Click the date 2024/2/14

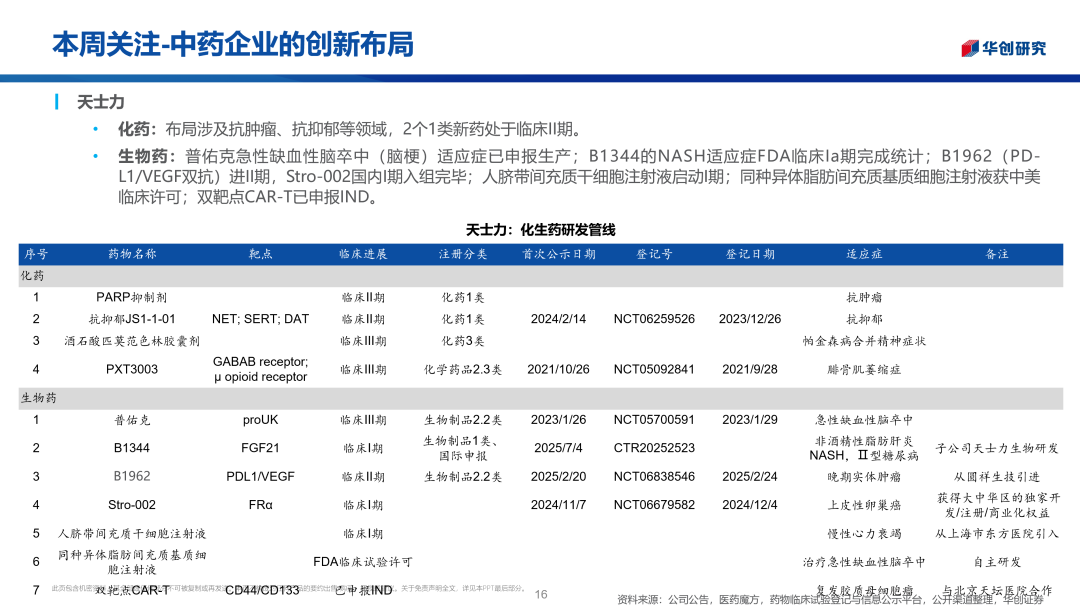[559, 319]
